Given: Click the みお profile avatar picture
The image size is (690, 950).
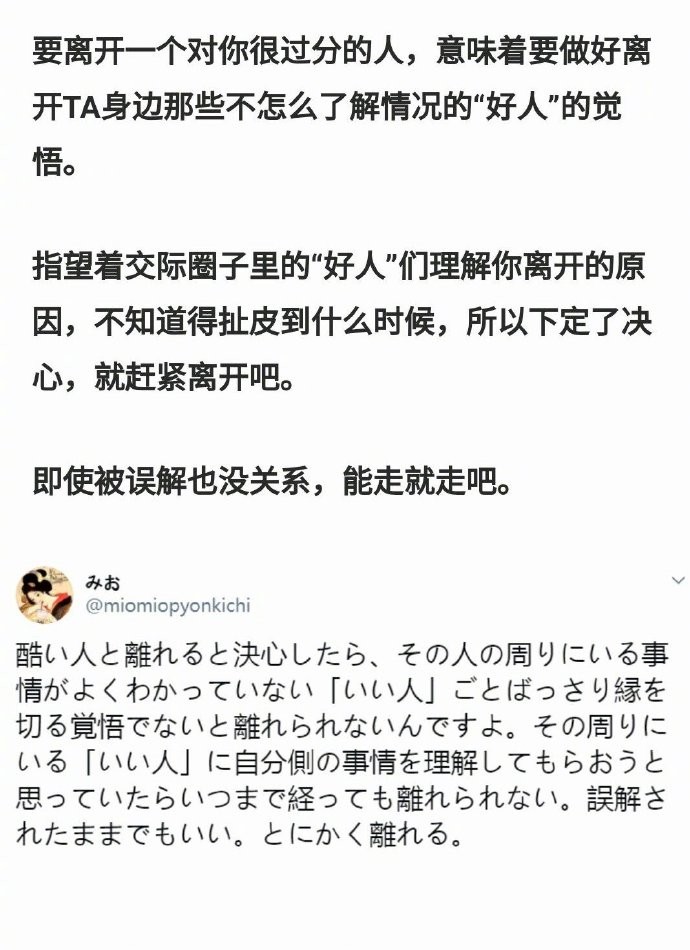Looking at the screenshot, I should pyautogui.click(x=44, y=596).
